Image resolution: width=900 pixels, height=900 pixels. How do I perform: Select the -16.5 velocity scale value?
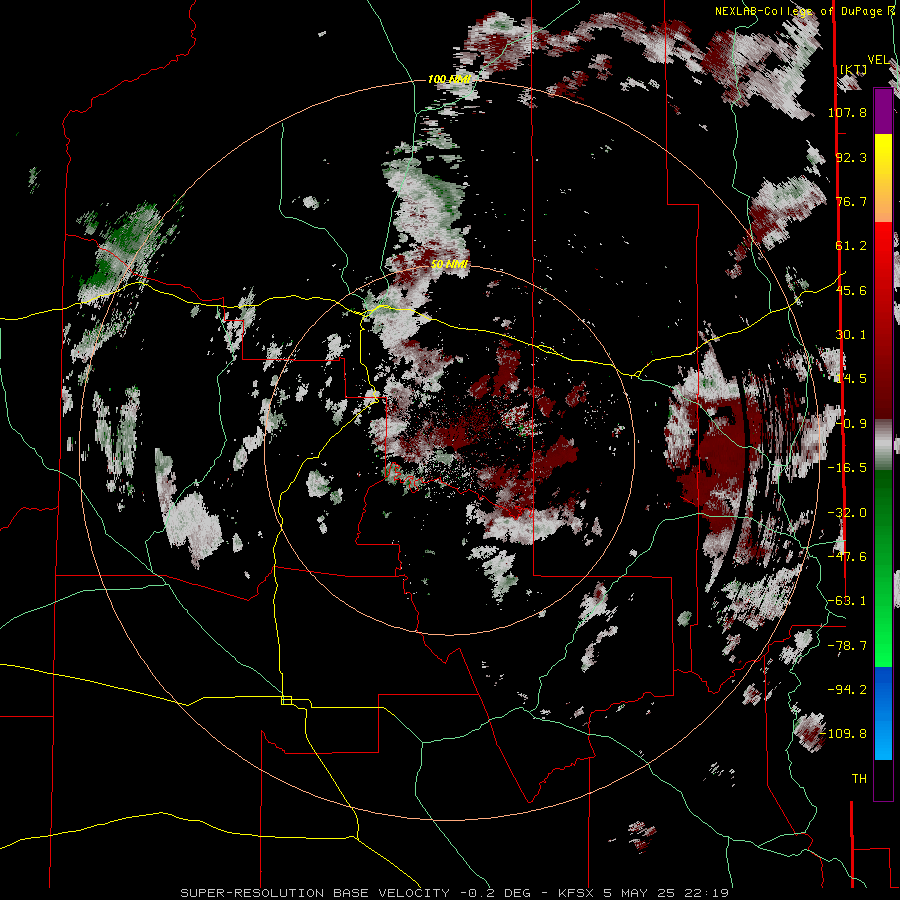tap(847, 468)
